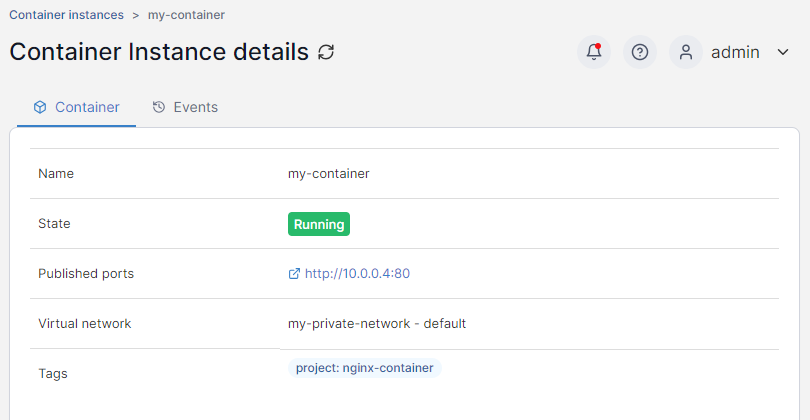Image resolution: width=810 pixels, height=420 pixels.
Task: Click the admin user avatar icon
Action: pos(686,52)
